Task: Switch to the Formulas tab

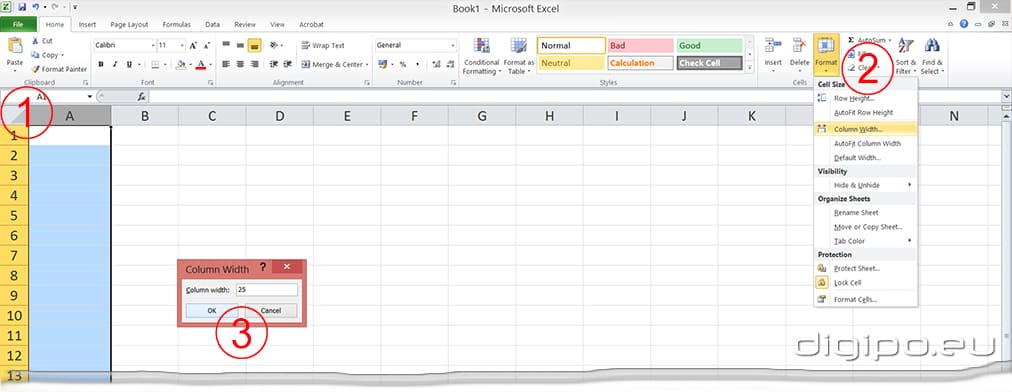Action: 176,25
